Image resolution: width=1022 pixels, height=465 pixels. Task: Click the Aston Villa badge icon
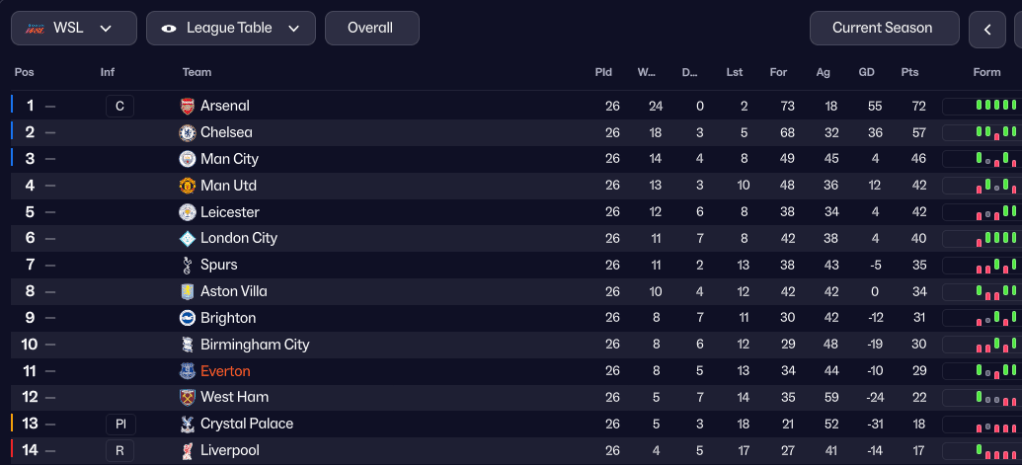[x=187, y=291]
